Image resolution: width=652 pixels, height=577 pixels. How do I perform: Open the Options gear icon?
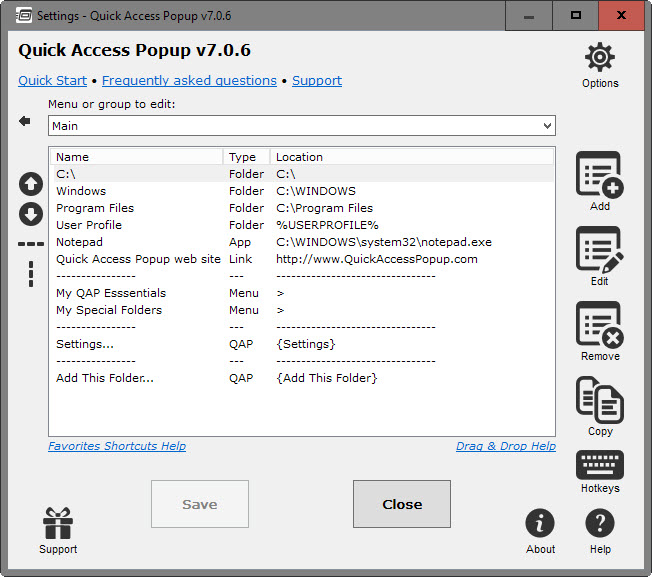pyautogui.click(x=600, y=57)
